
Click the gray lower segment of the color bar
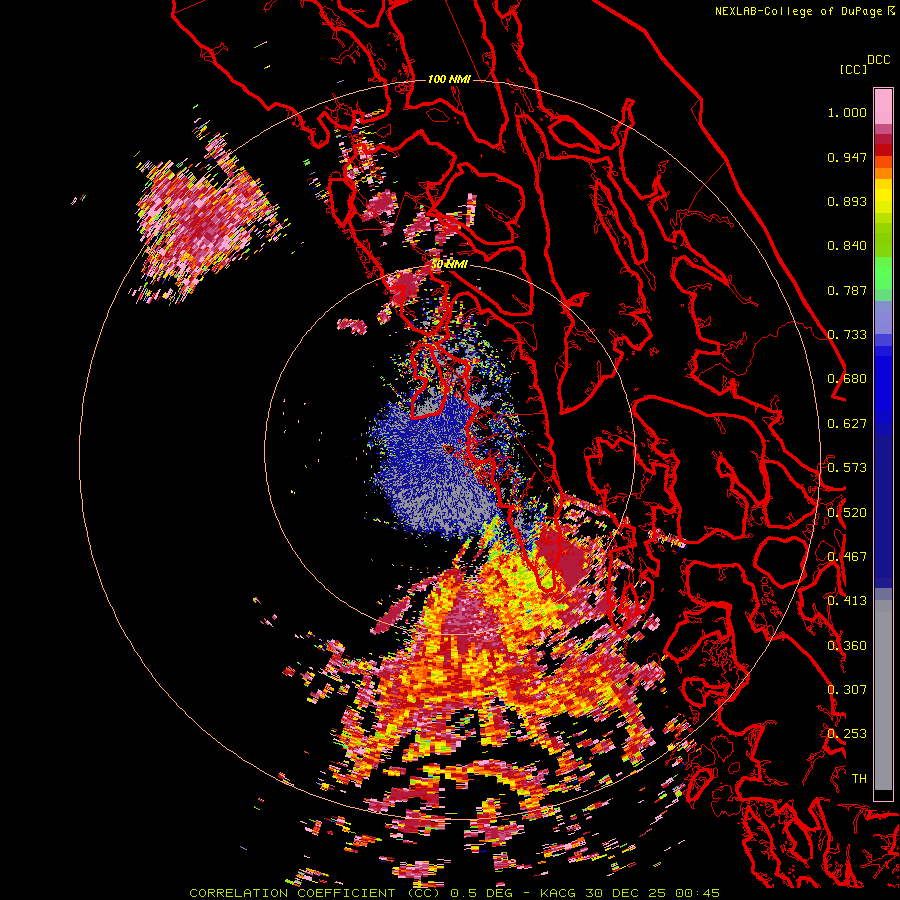[883, 695]
